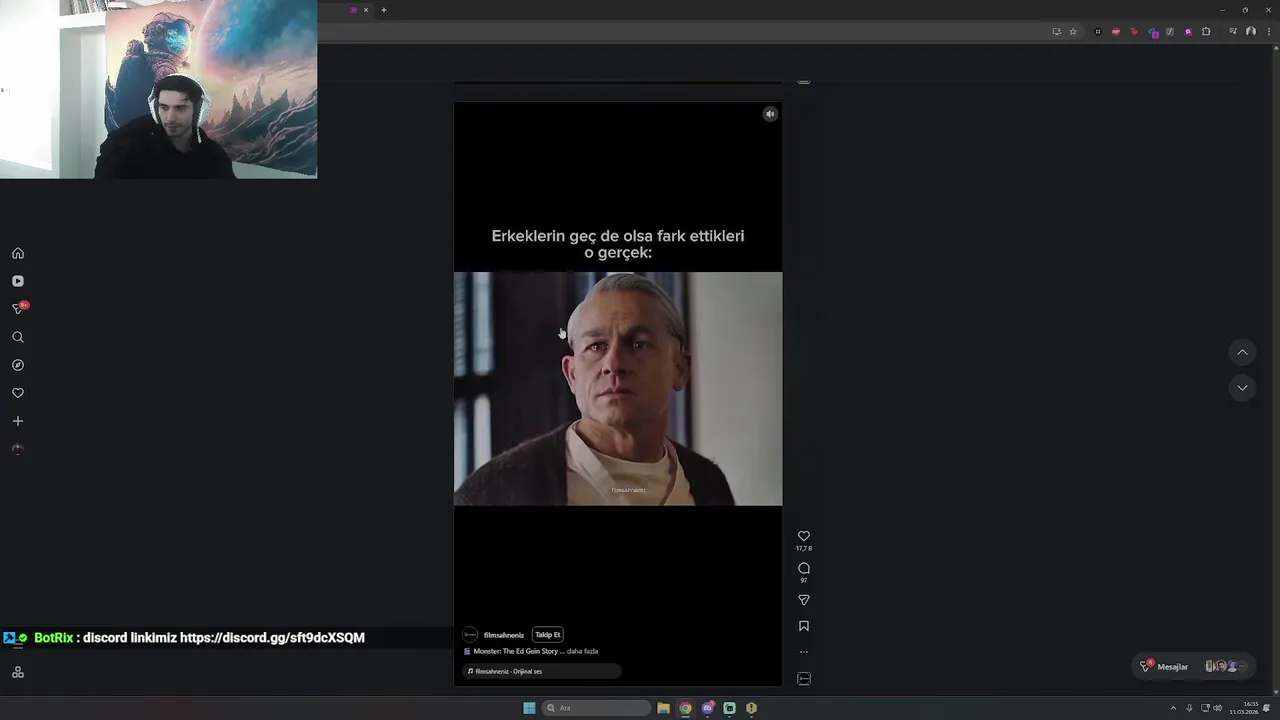Open install app icon in address bar
The height and width of the screenshot is (720, 1280).
point(1056,32)
